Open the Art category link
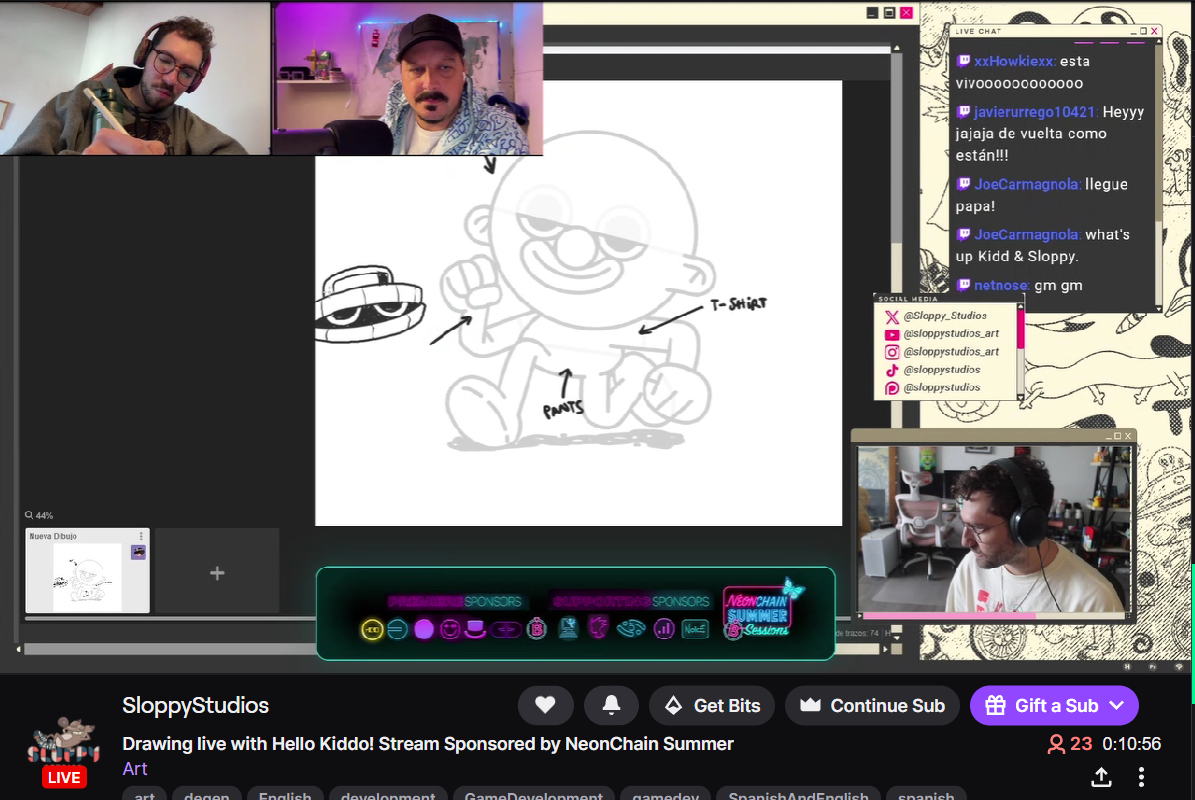 click(x=135, y=769)
